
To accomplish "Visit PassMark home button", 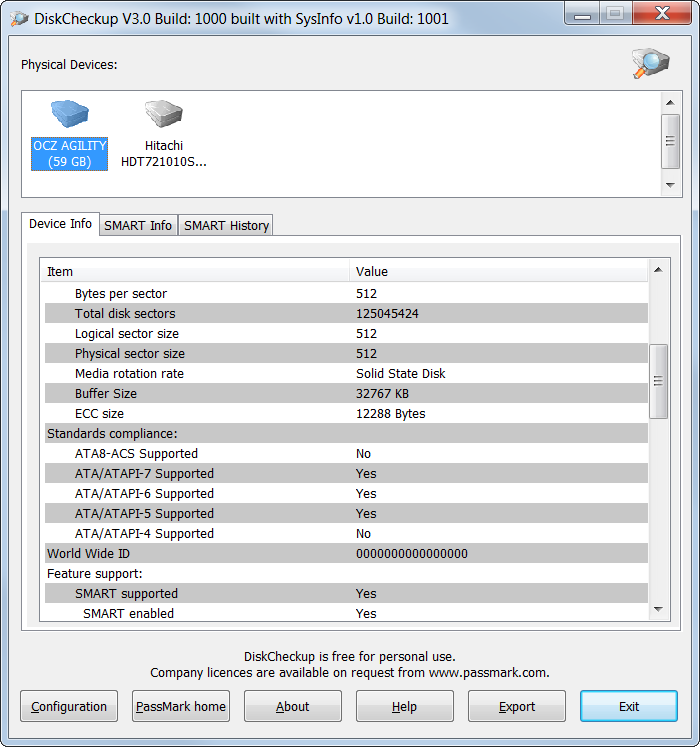I will (x=181, y=706).
